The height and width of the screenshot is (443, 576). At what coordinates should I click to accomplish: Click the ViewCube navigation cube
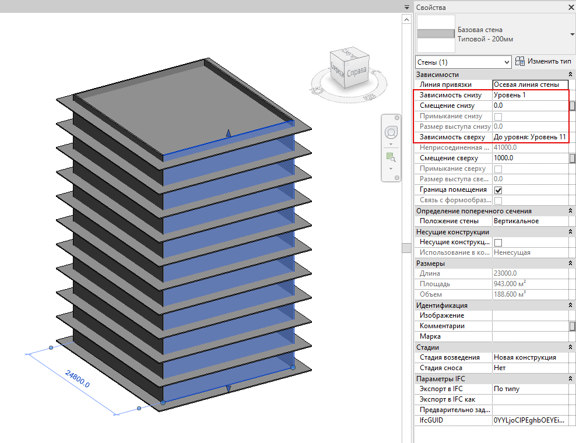click(349, 68)
